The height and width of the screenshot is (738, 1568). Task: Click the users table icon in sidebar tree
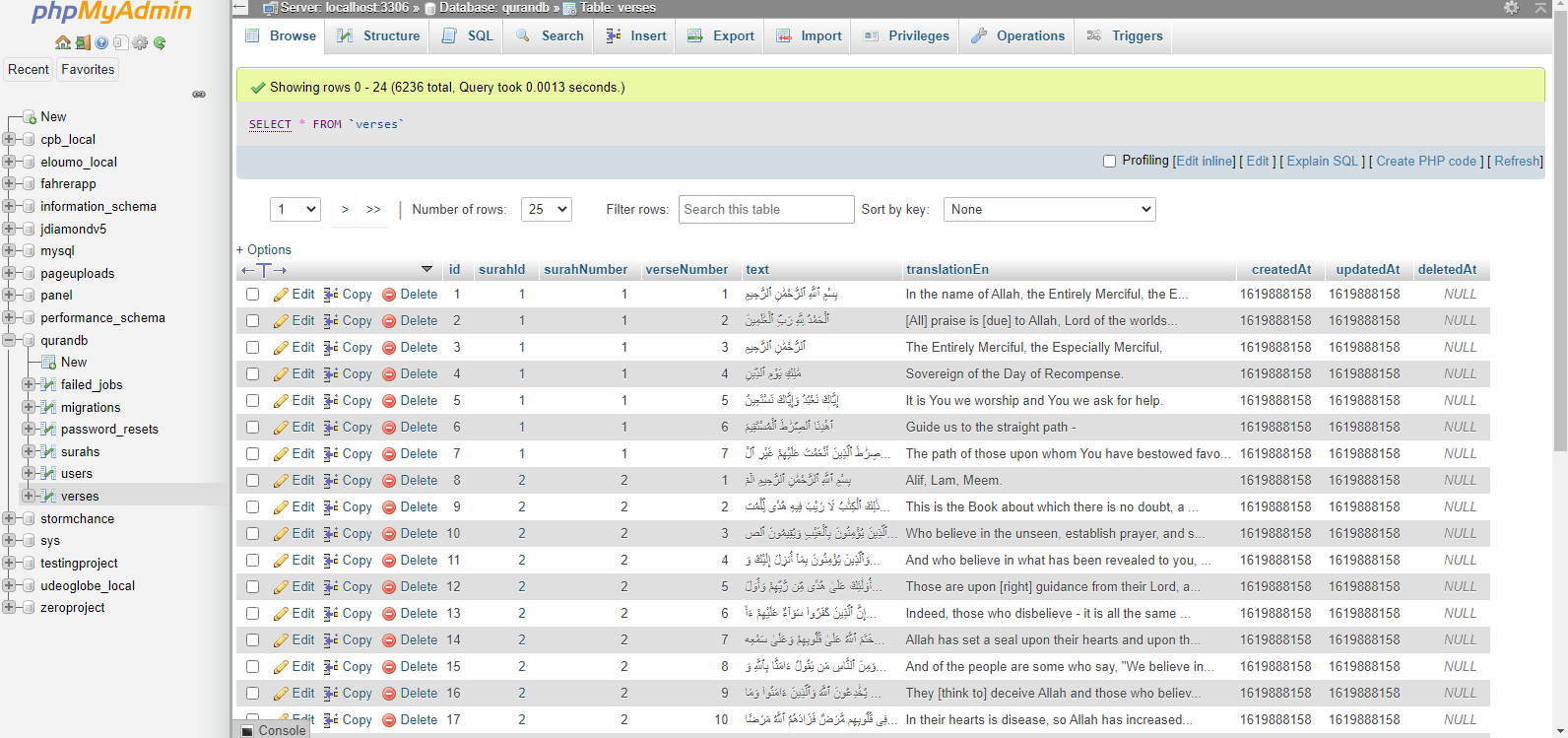click(47, 473)
